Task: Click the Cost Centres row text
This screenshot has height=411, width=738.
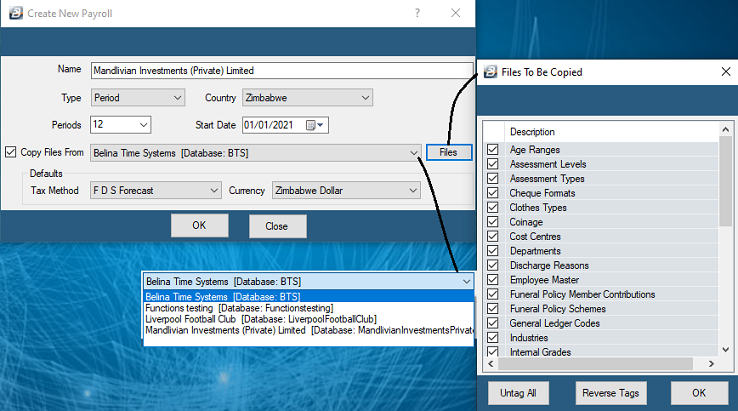Action: tap(535, 236)
